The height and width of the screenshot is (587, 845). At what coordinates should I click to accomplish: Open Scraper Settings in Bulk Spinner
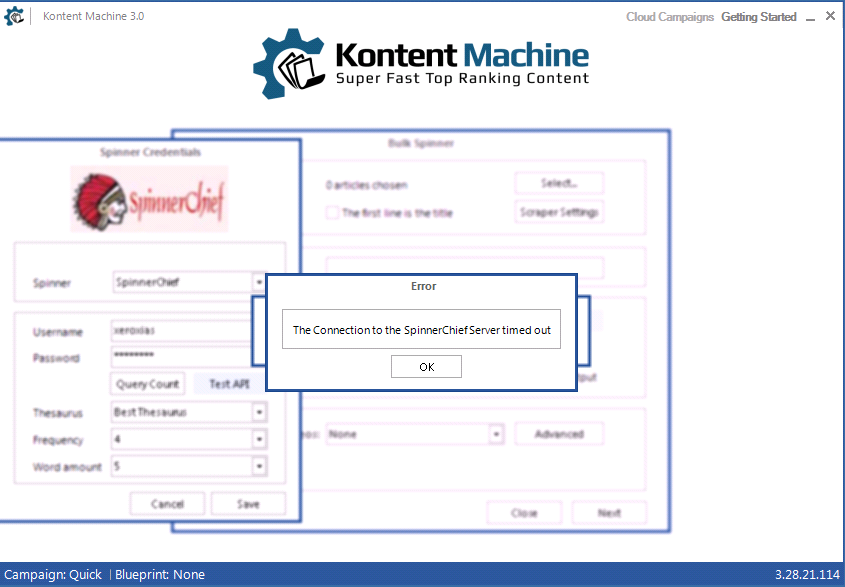pyautogui.click(x=559, y=212)
